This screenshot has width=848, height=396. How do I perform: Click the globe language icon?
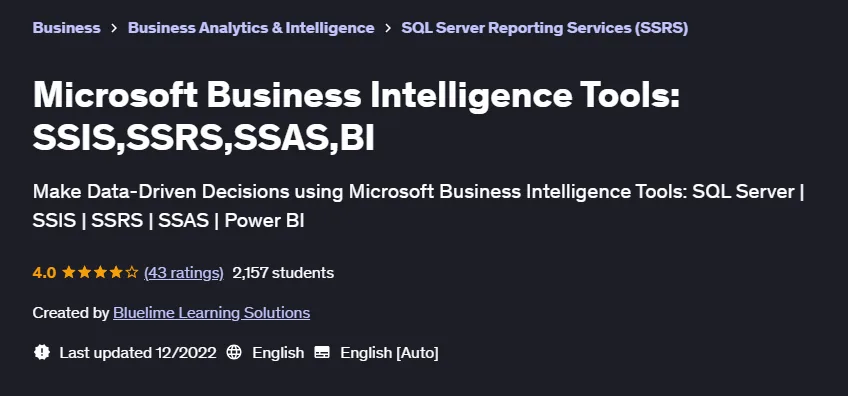[234, 353]
